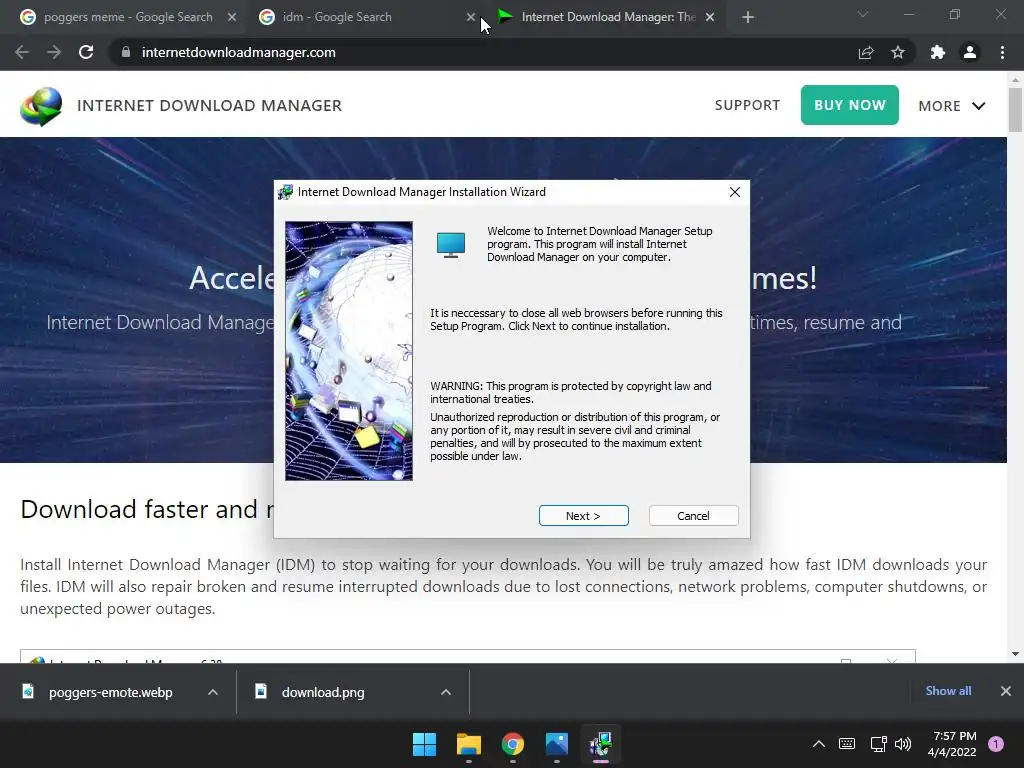Open the Windows Start menu
Screen dimensions: 1024x768
(x=424, y=744)
